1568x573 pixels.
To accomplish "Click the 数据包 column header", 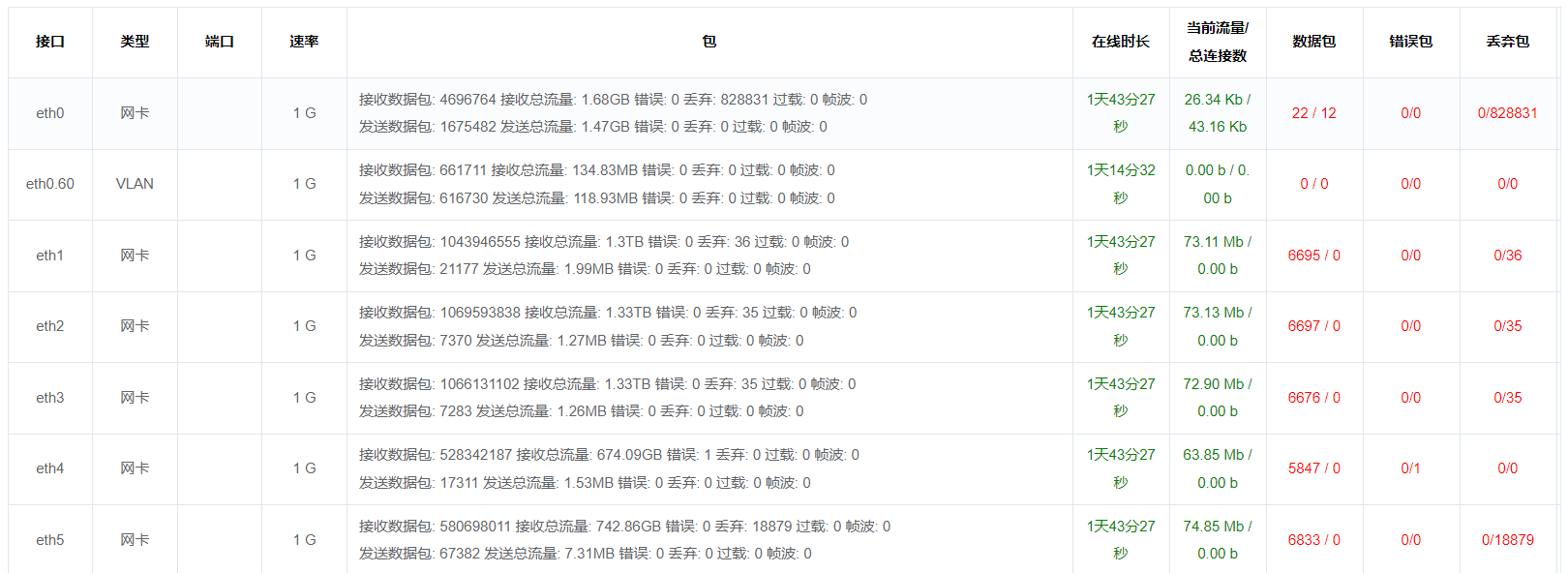I will point(1314,42).
